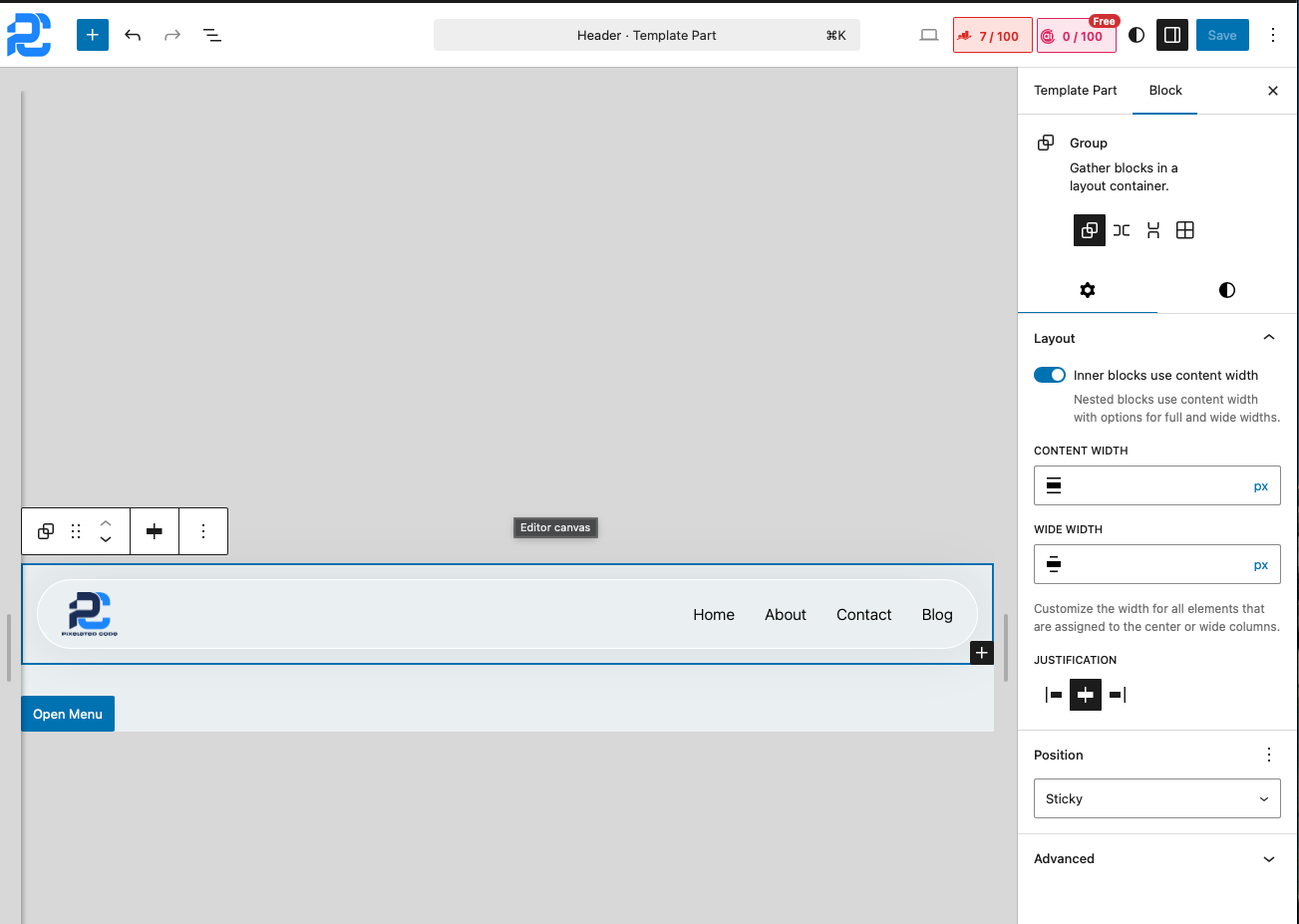This screenshot has height=924, width=1299.
Task: Open the block Styles tab in the sidebar
Action: click(1227, 290)
